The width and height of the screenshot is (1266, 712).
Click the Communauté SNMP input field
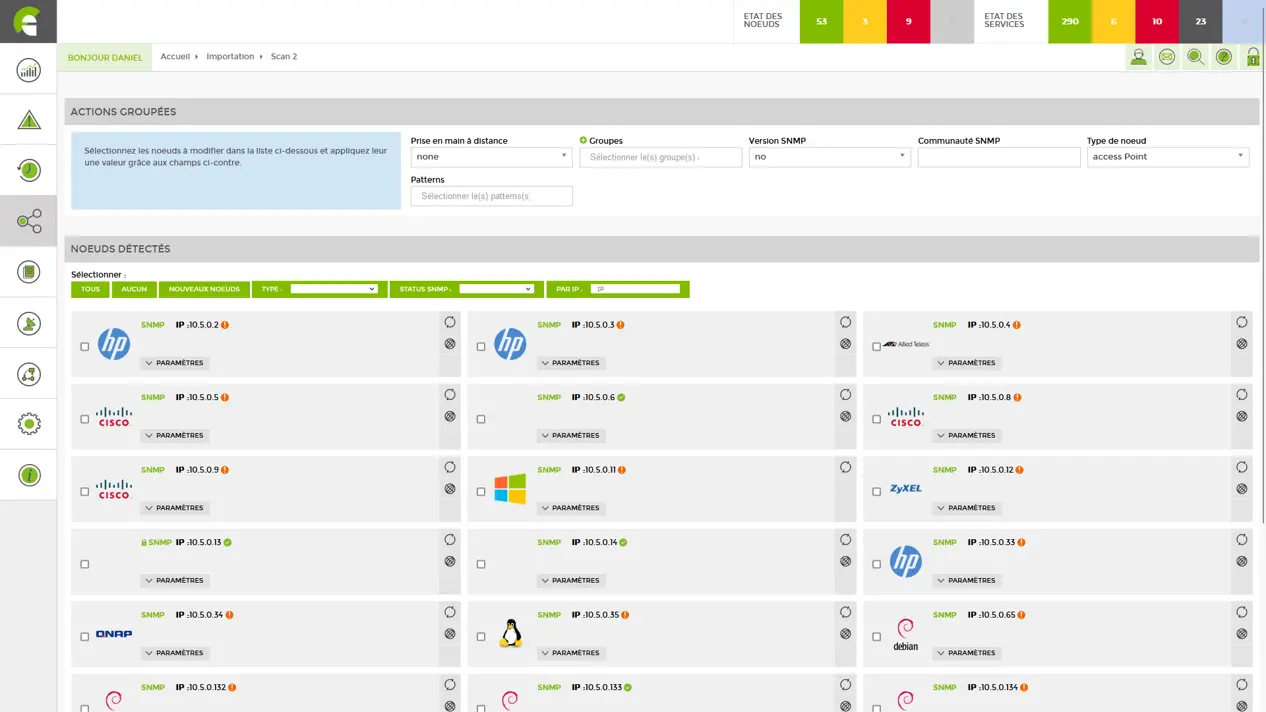click(x=999, y=157)
